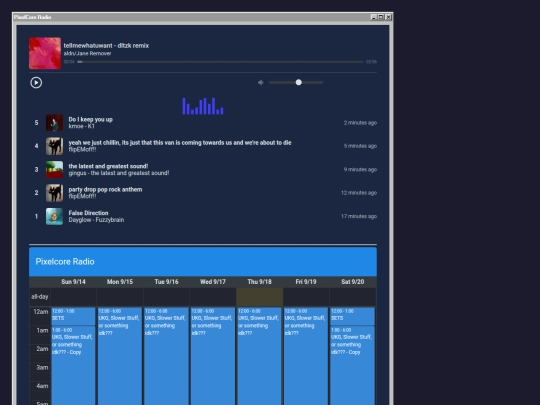Click the highlighted Thursday all-day cell
Viewport: 540px width, 405px height.
pos(260,297)
